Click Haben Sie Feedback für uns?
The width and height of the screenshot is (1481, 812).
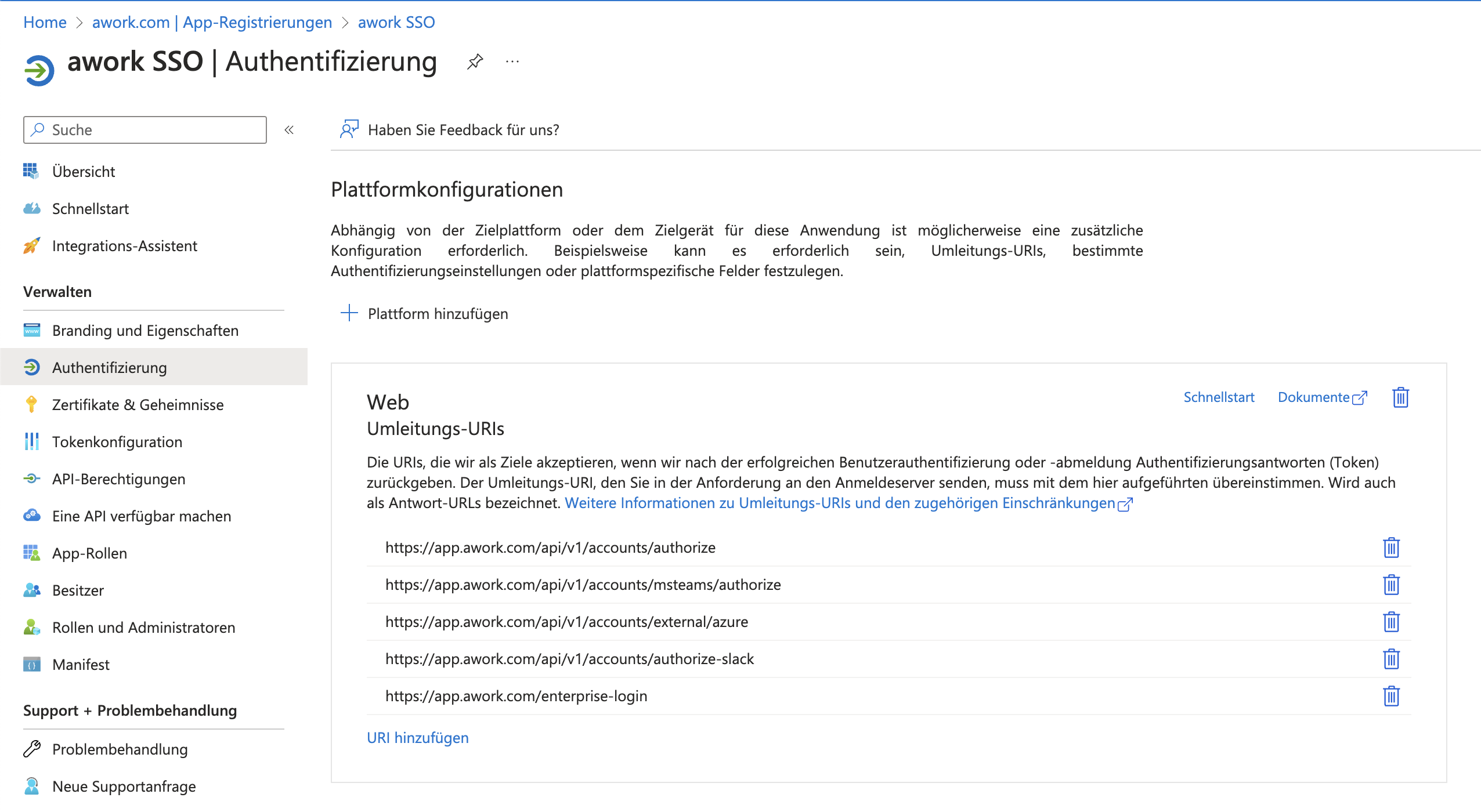tap(463, 130)
